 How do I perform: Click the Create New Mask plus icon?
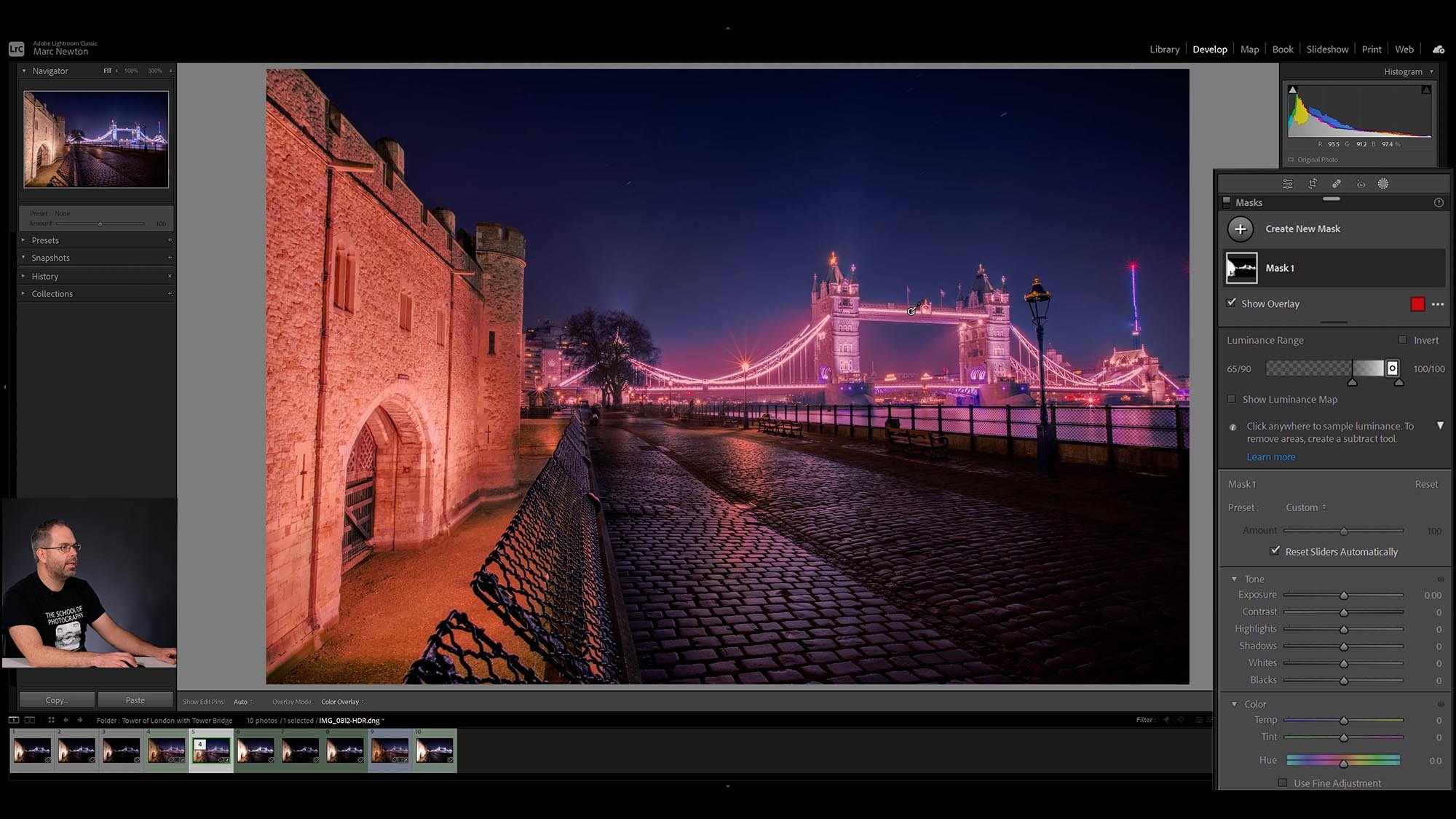(1241, 229)
